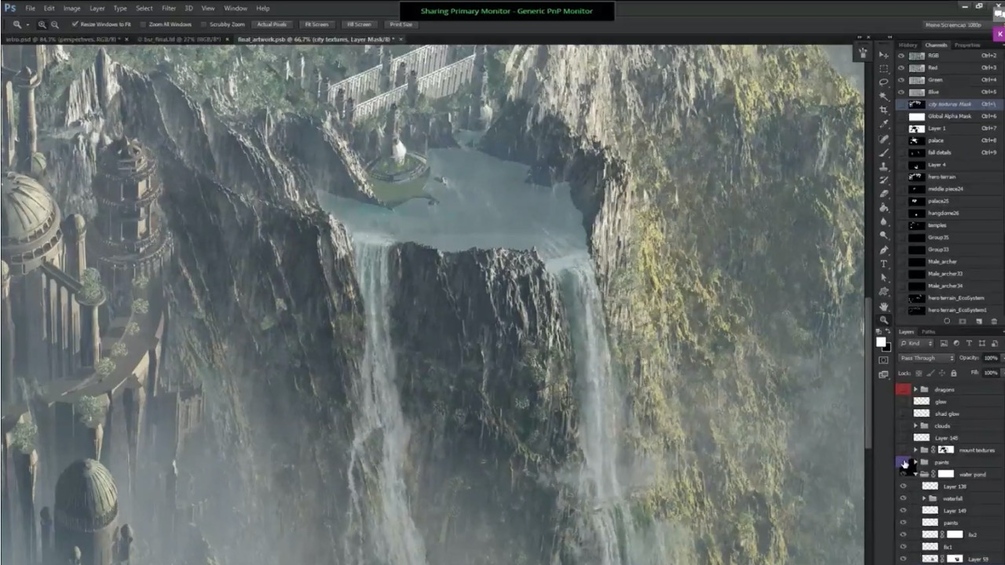The image size is (1005, 565).
Task: Collapse the water pond group
Action: 916,475
